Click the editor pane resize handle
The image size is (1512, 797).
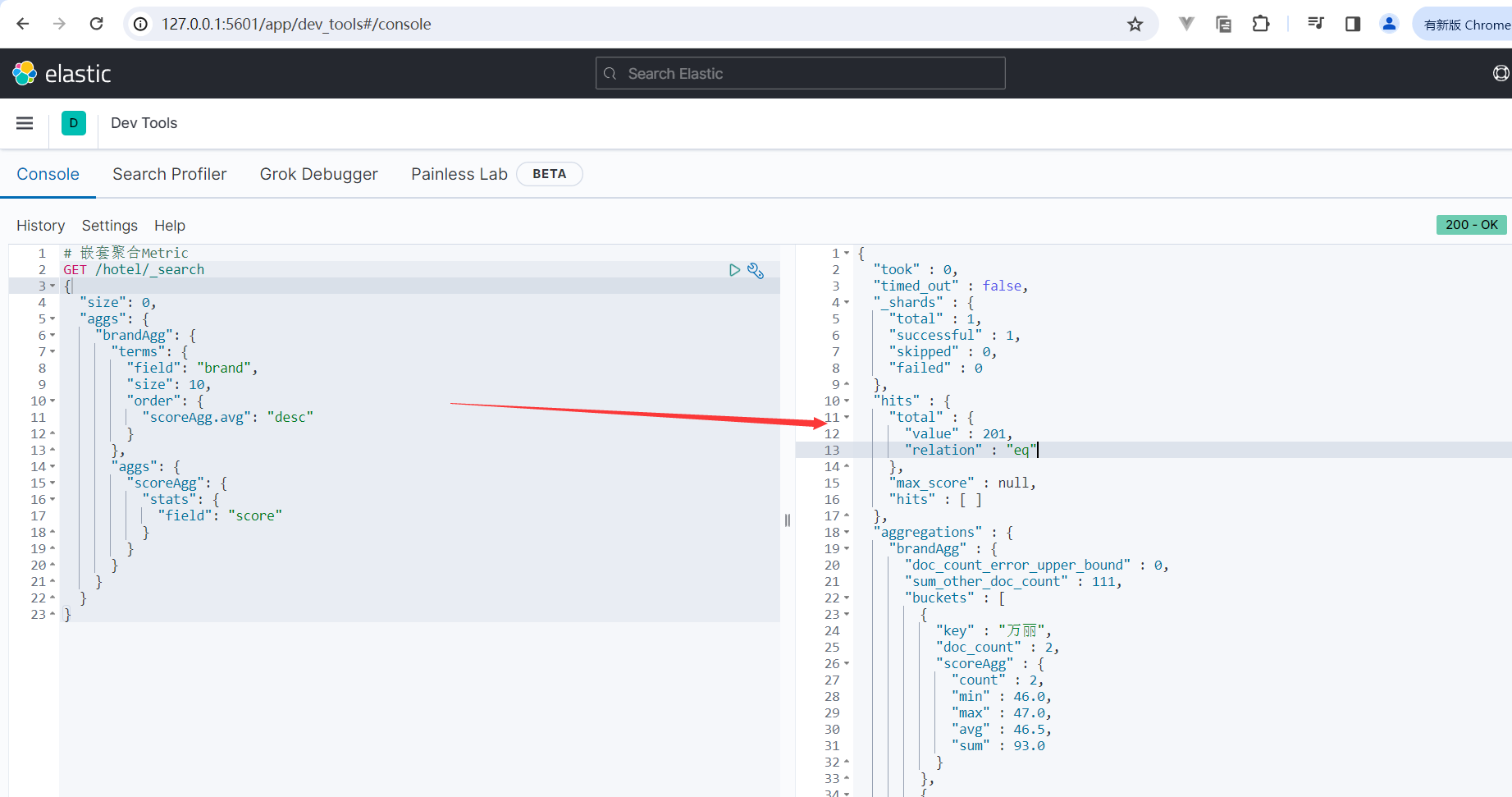click(x=788, y=520)
